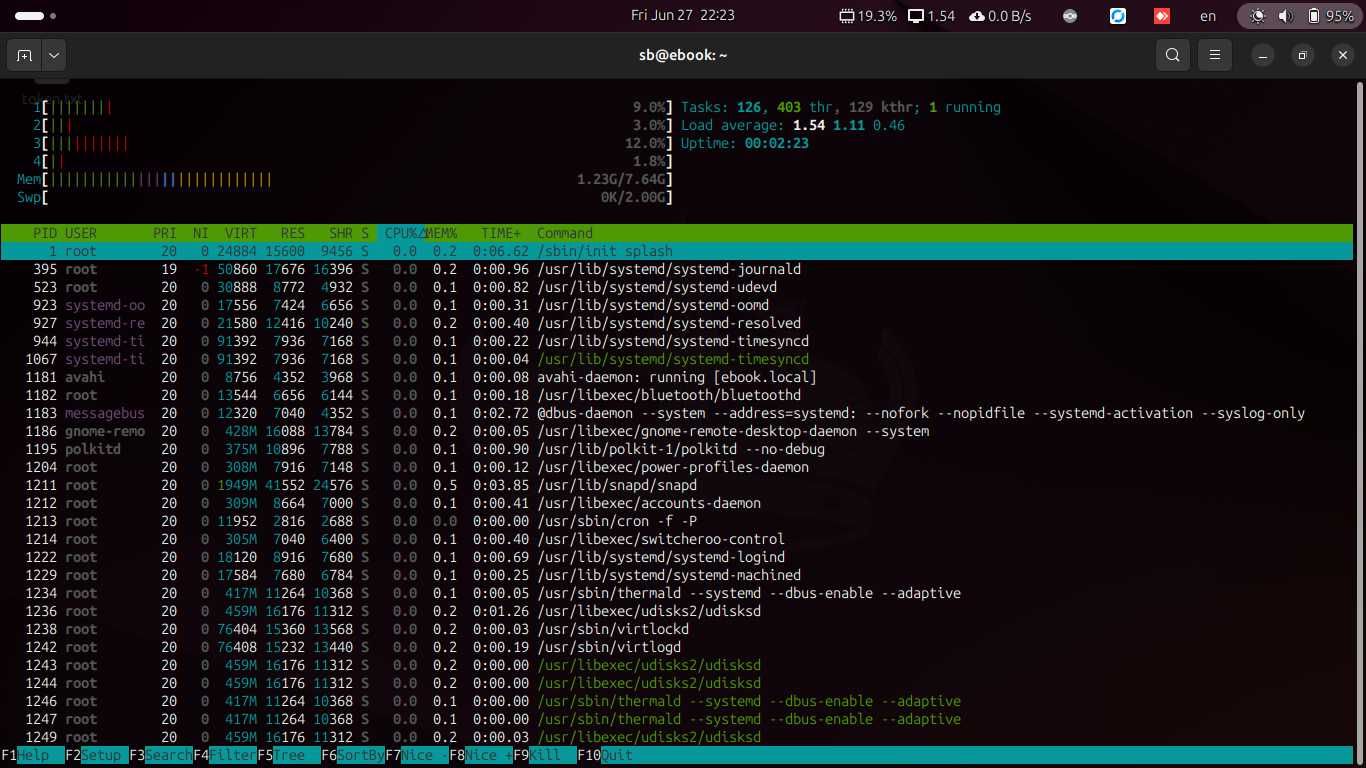This screenshot has height=768, width=1366.
Task: Select the avahi-daemon process row
Action: 677,377
